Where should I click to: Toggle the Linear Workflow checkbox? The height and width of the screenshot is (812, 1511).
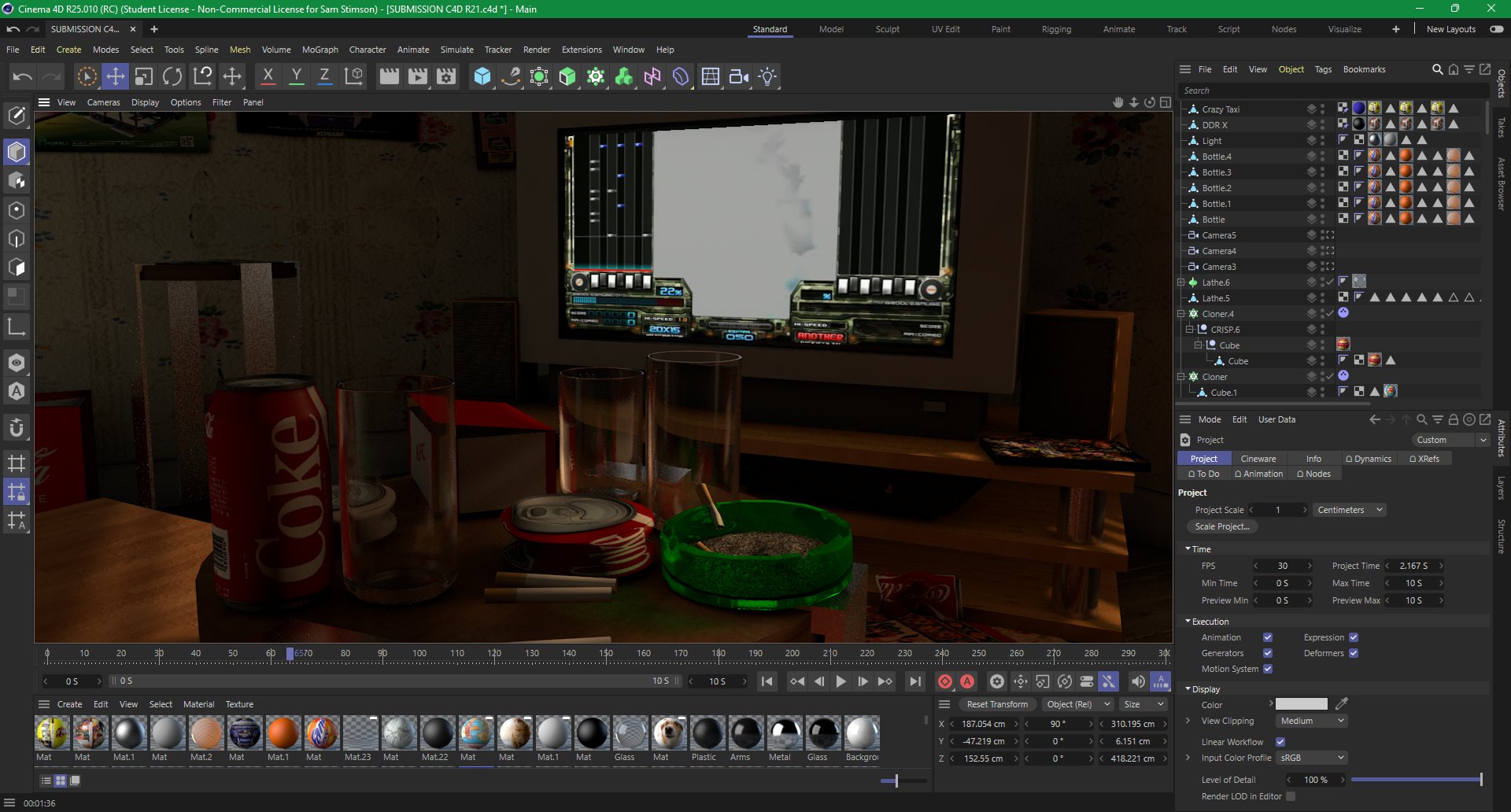(1280, 742)
